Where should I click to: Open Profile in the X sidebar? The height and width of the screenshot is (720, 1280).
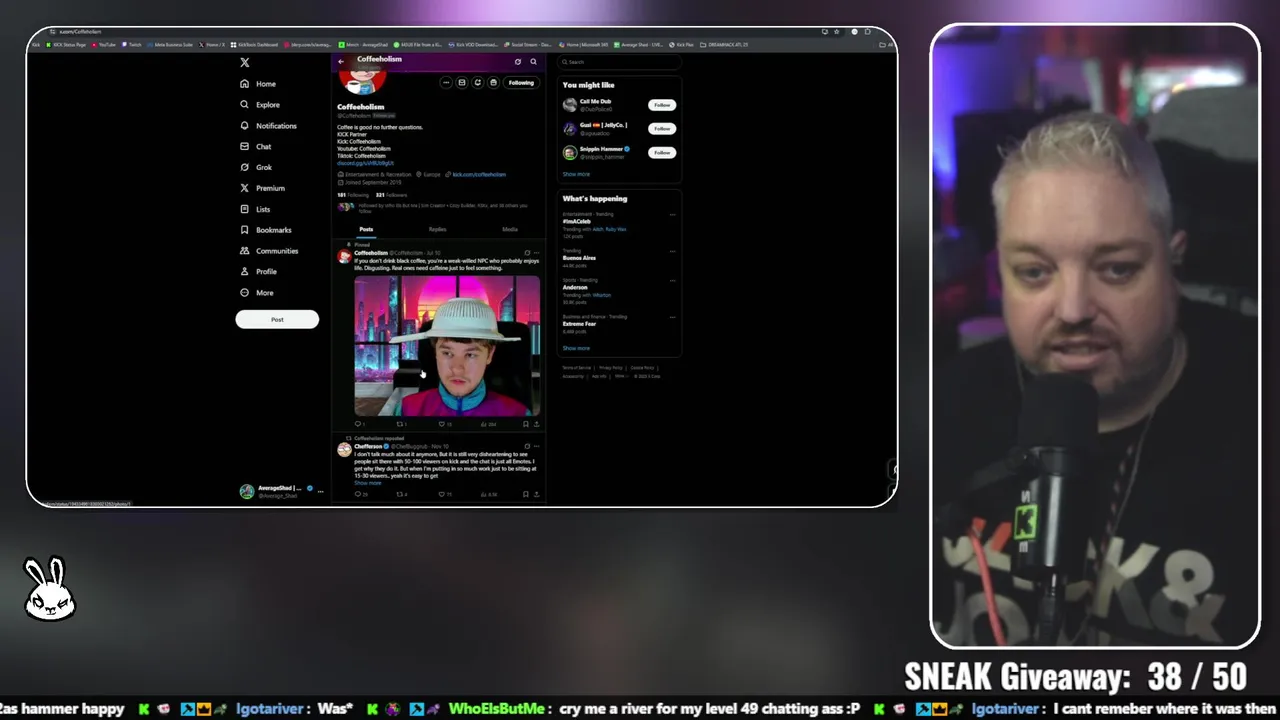click(258, 272)
